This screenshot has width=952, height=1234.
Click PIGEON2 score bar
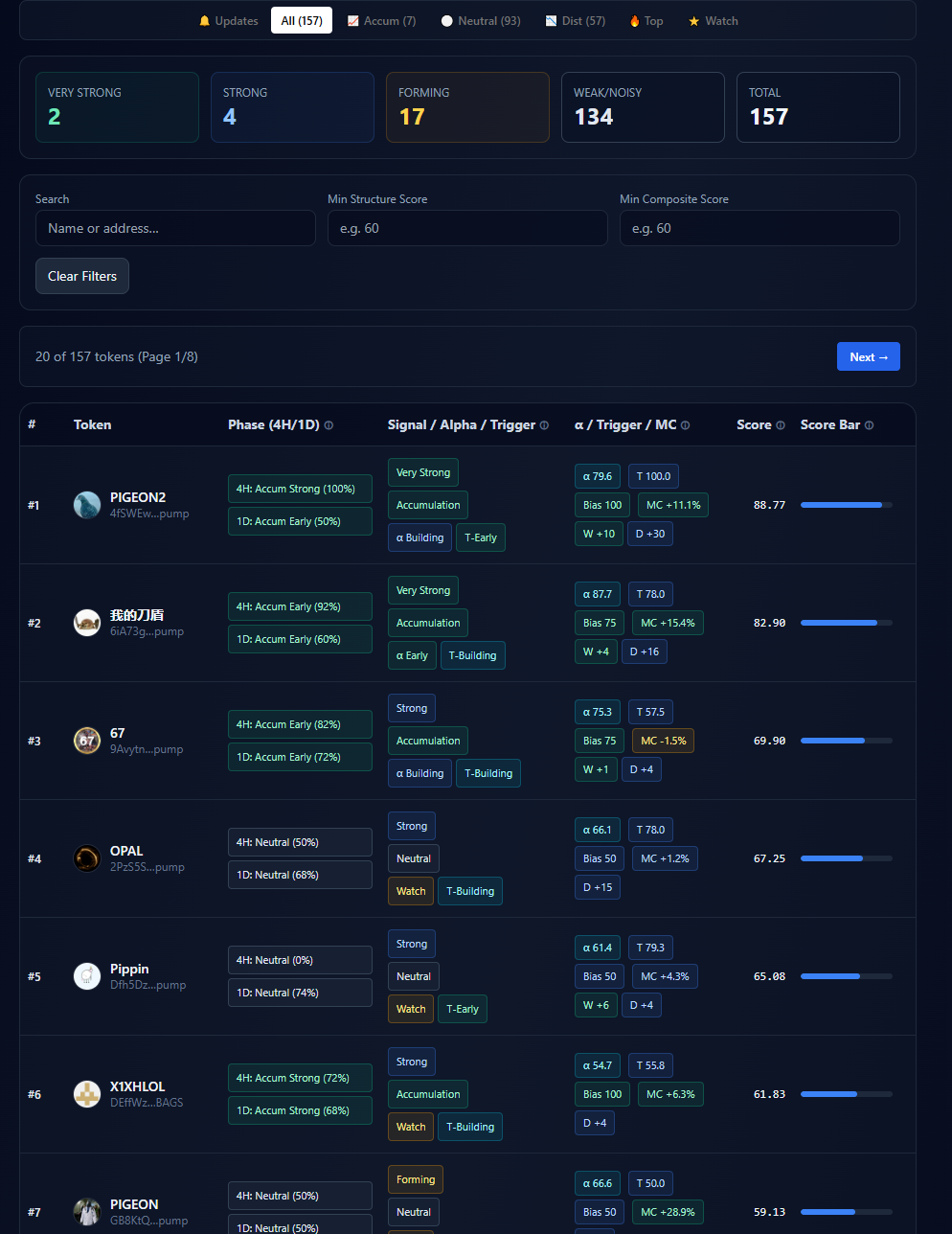(x=847, y=505)
